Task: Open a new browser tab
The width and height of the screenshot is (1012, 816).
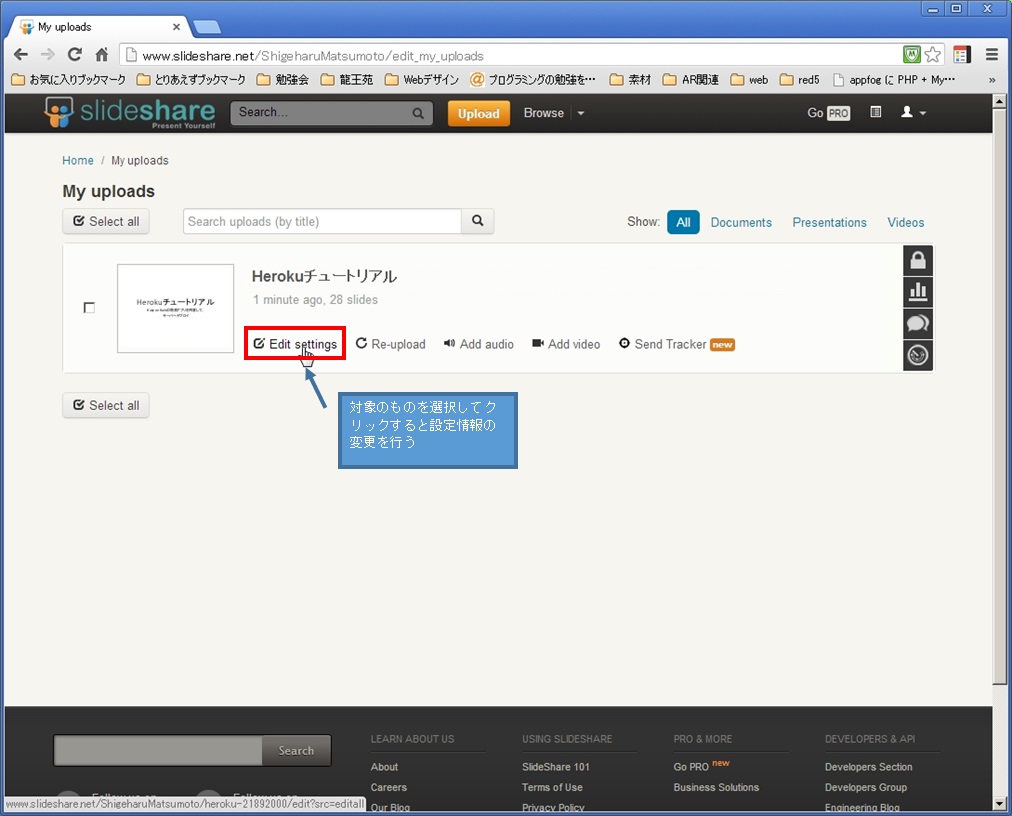Action: point(208,27)
